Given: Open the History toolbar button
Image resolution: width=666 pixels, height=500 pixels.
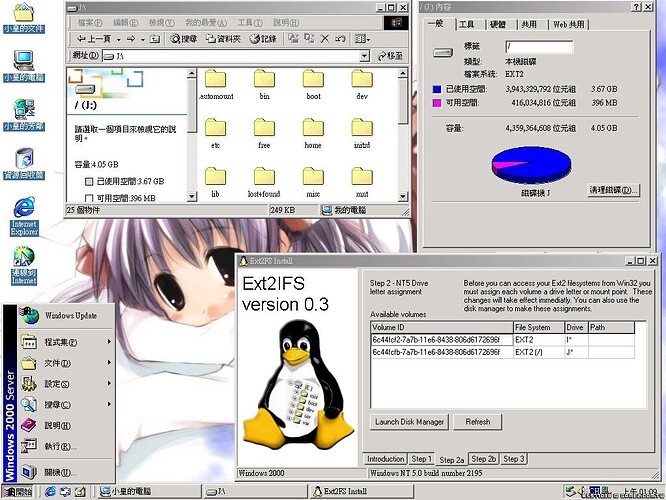Looking at the screenshot, I should coord(263,39).
